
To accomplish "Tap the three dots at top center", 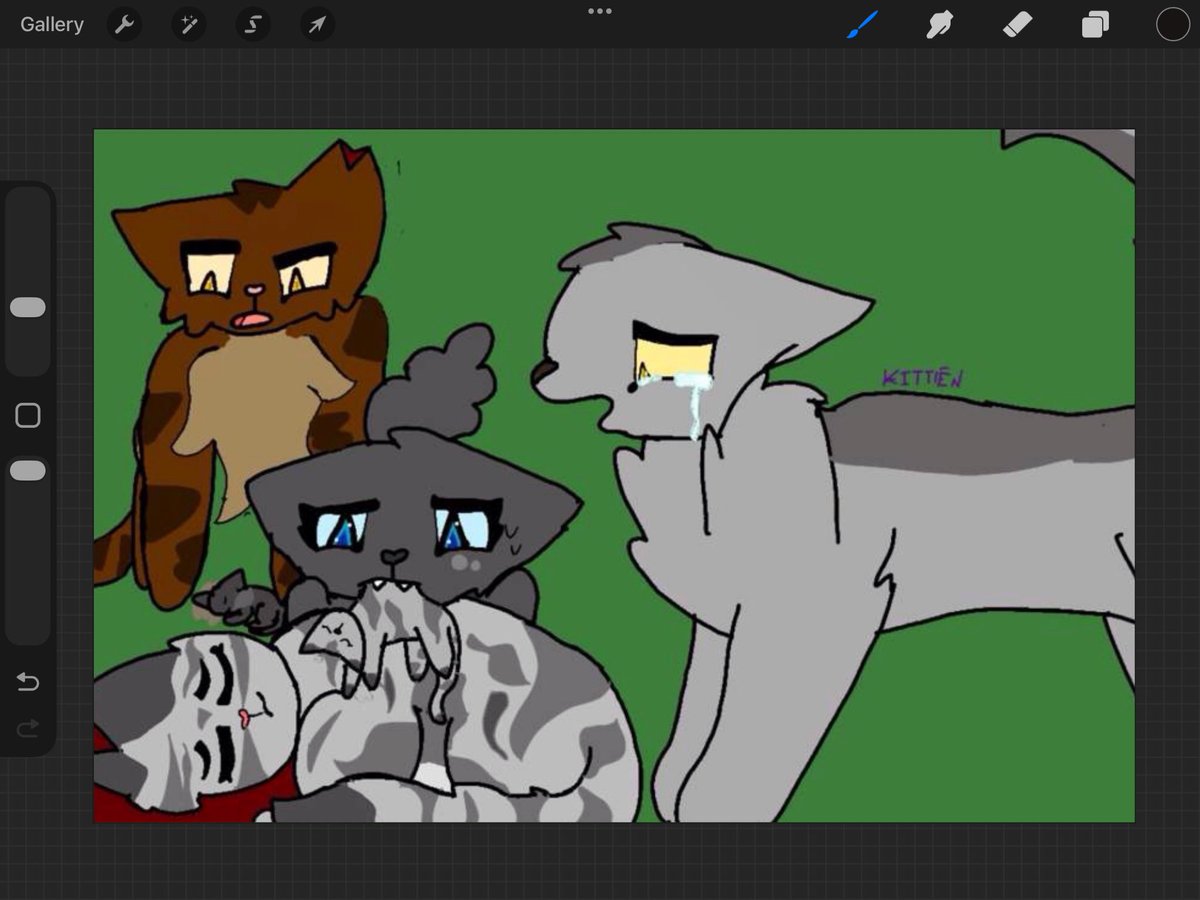I will pyautogui.click(x=600, y=11).
